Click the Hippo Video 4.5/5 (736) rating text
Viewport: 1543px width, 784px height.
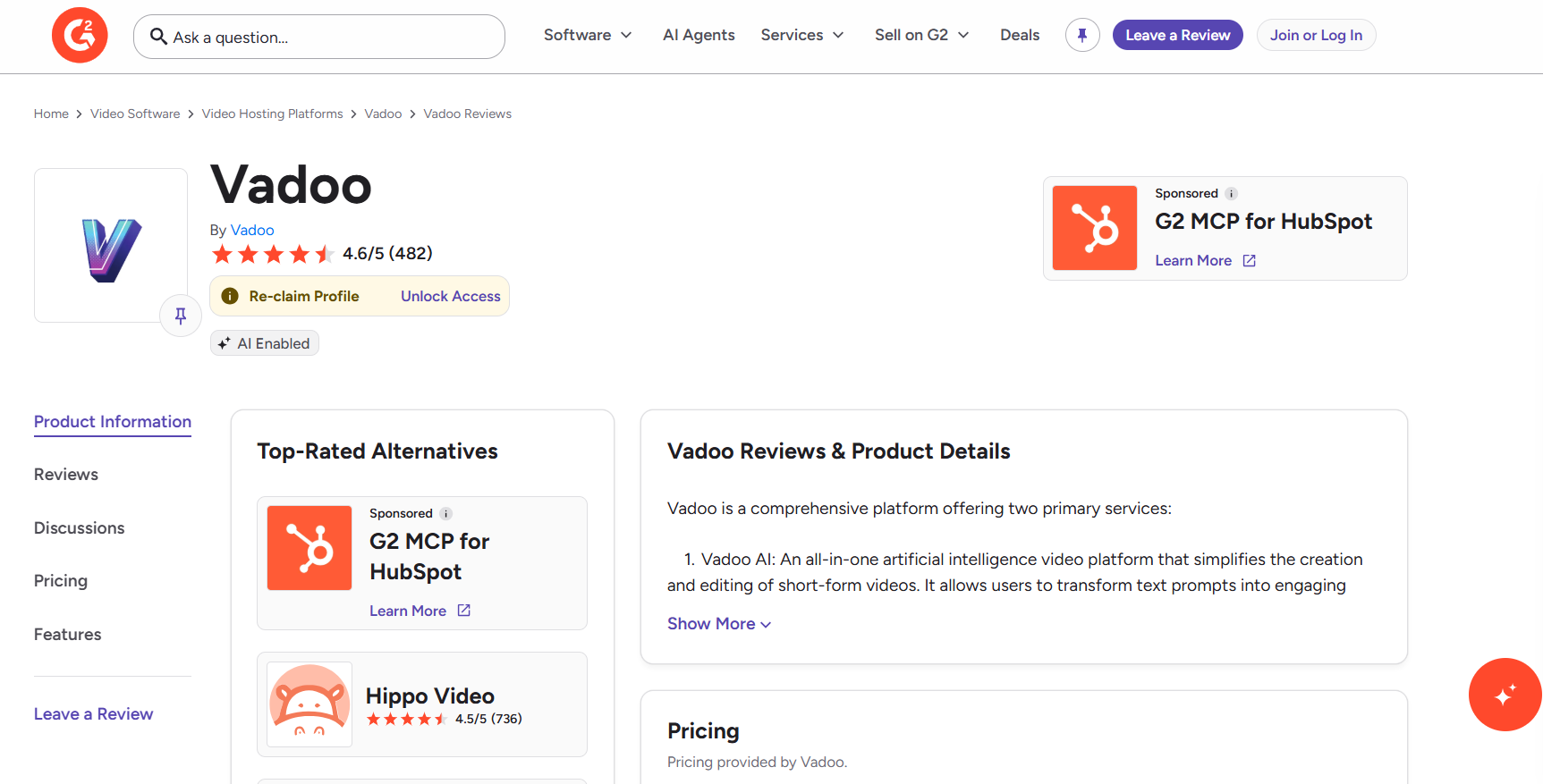tap(488, 719)
